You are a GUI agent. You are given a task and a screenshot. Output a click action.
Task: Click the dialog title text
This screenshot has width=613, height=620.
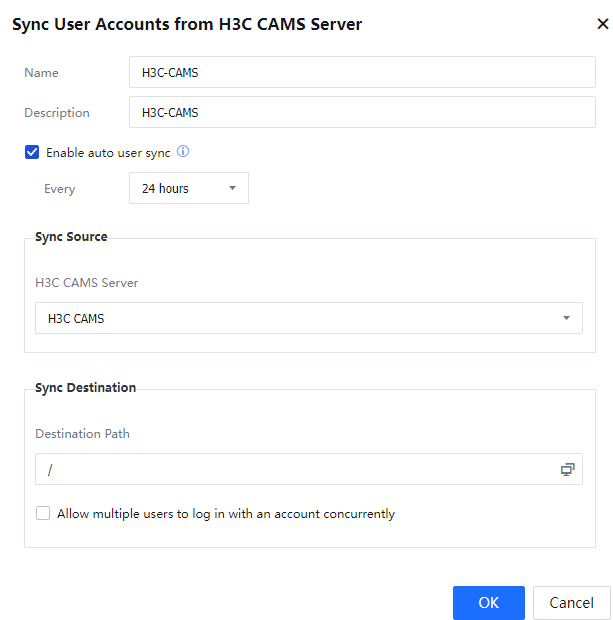click(187, 25)
